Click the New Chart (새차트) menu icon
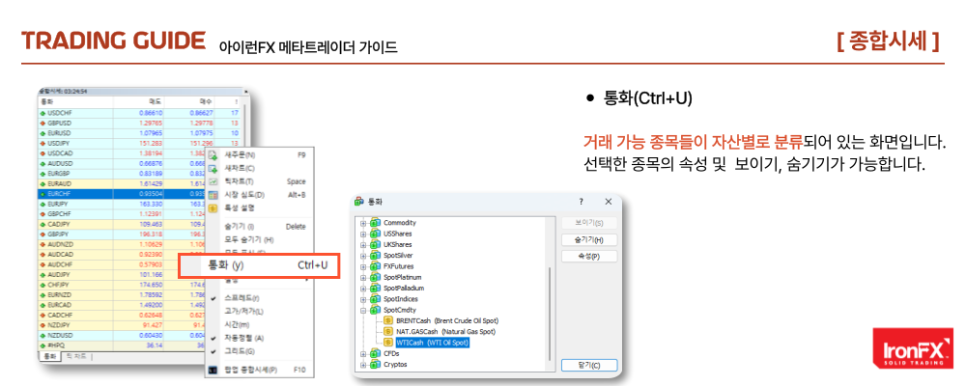Image resolution: width=966 pixels, height=386 pixels. (213, 168)
